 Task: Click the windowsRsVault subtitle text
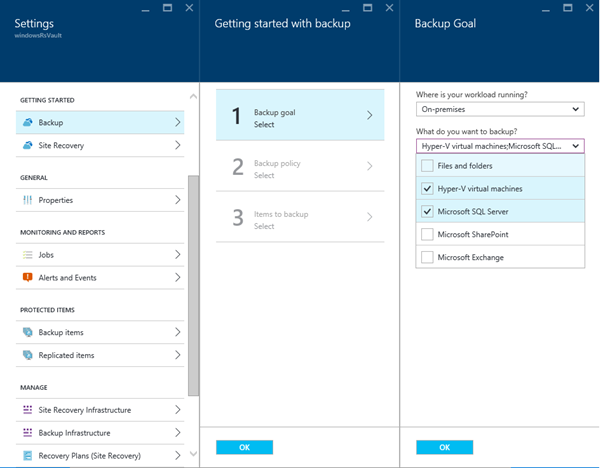click(38, 35)
